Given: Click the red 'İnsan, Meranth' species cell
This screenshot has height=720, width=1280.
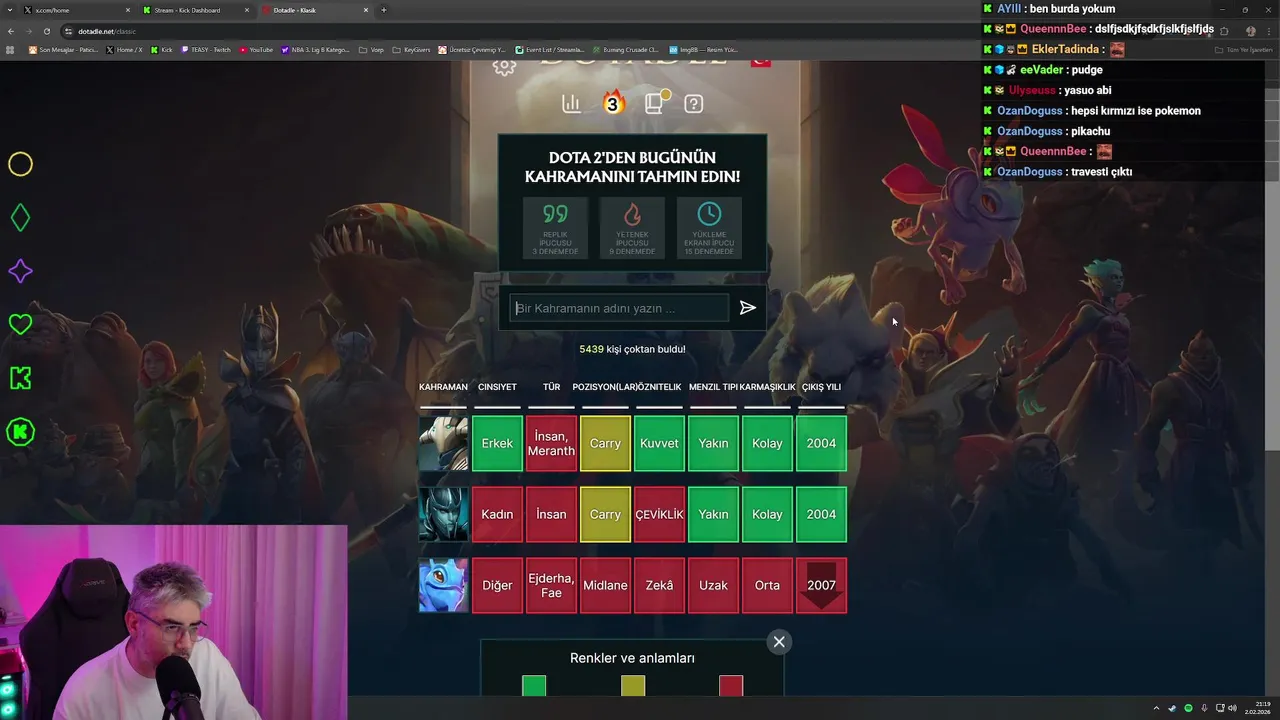Looking at the screenshot, I should tap(551, 443).
